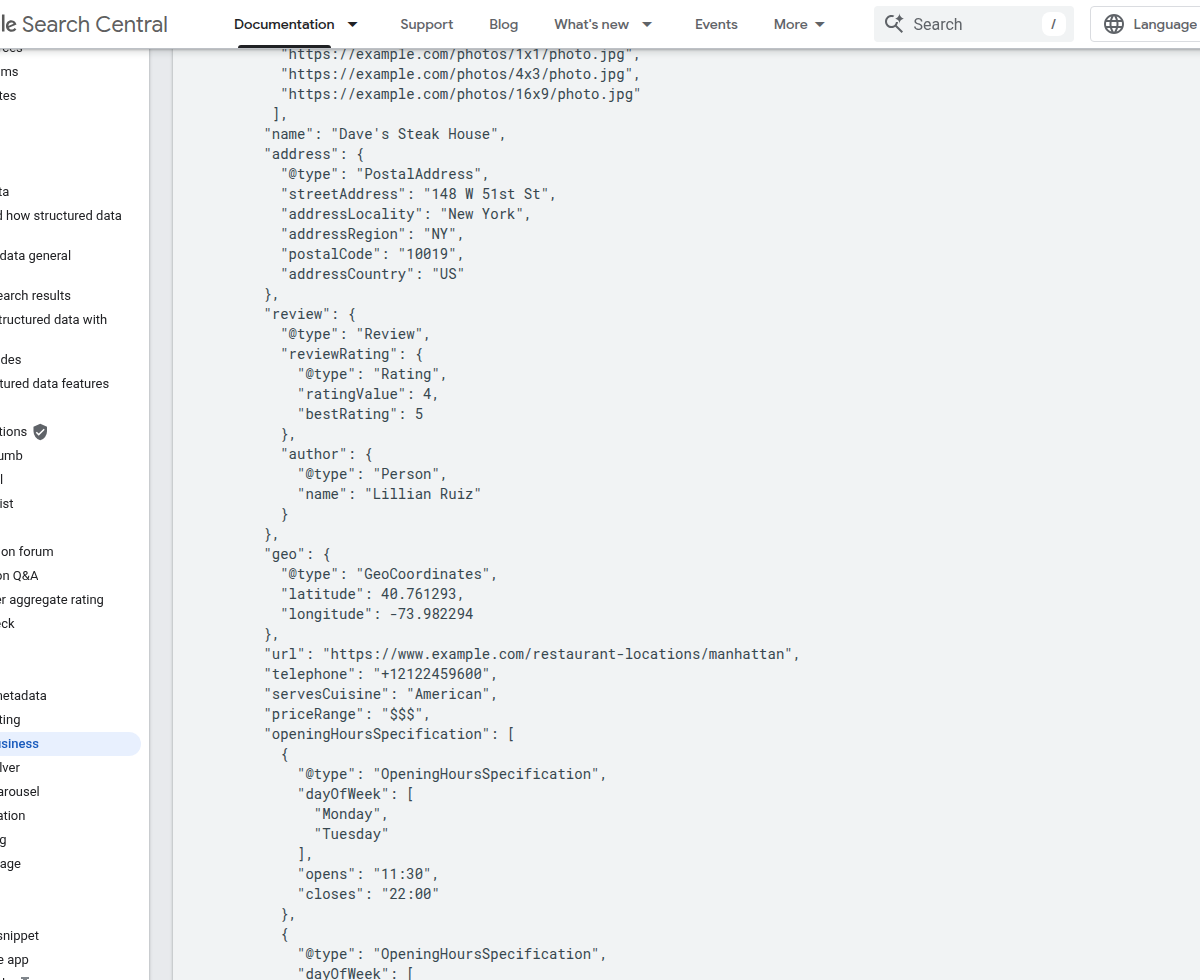Click code line "closes": "22:00"

click(x=368, y=894)
